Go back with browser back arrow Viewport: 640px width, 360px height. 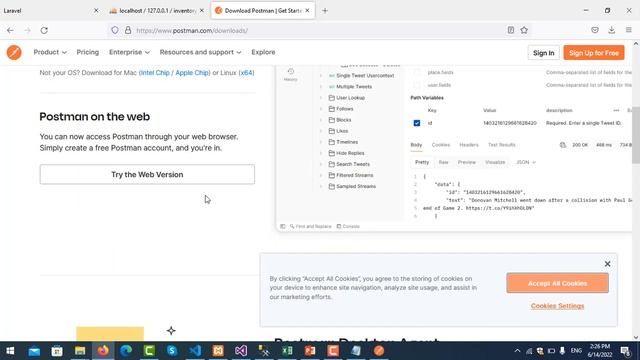coord(10,30)
